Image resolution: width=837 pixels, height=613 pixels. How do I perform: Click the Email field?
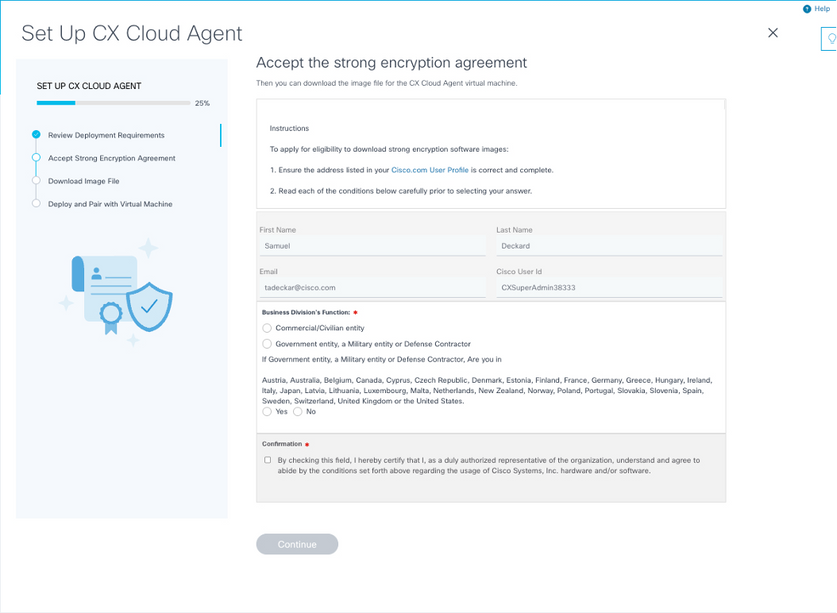372,288
